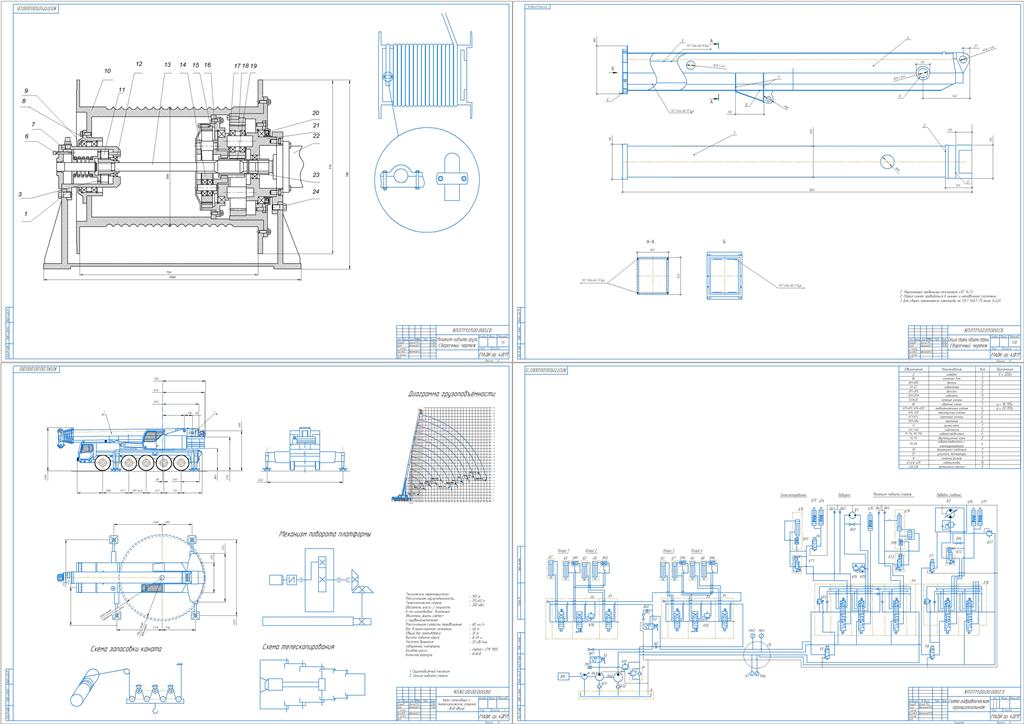The height and width of the screenshot is (724, 1024).
Task: Click part callout number 9 on winch drawing
Action: pos(27,91)
